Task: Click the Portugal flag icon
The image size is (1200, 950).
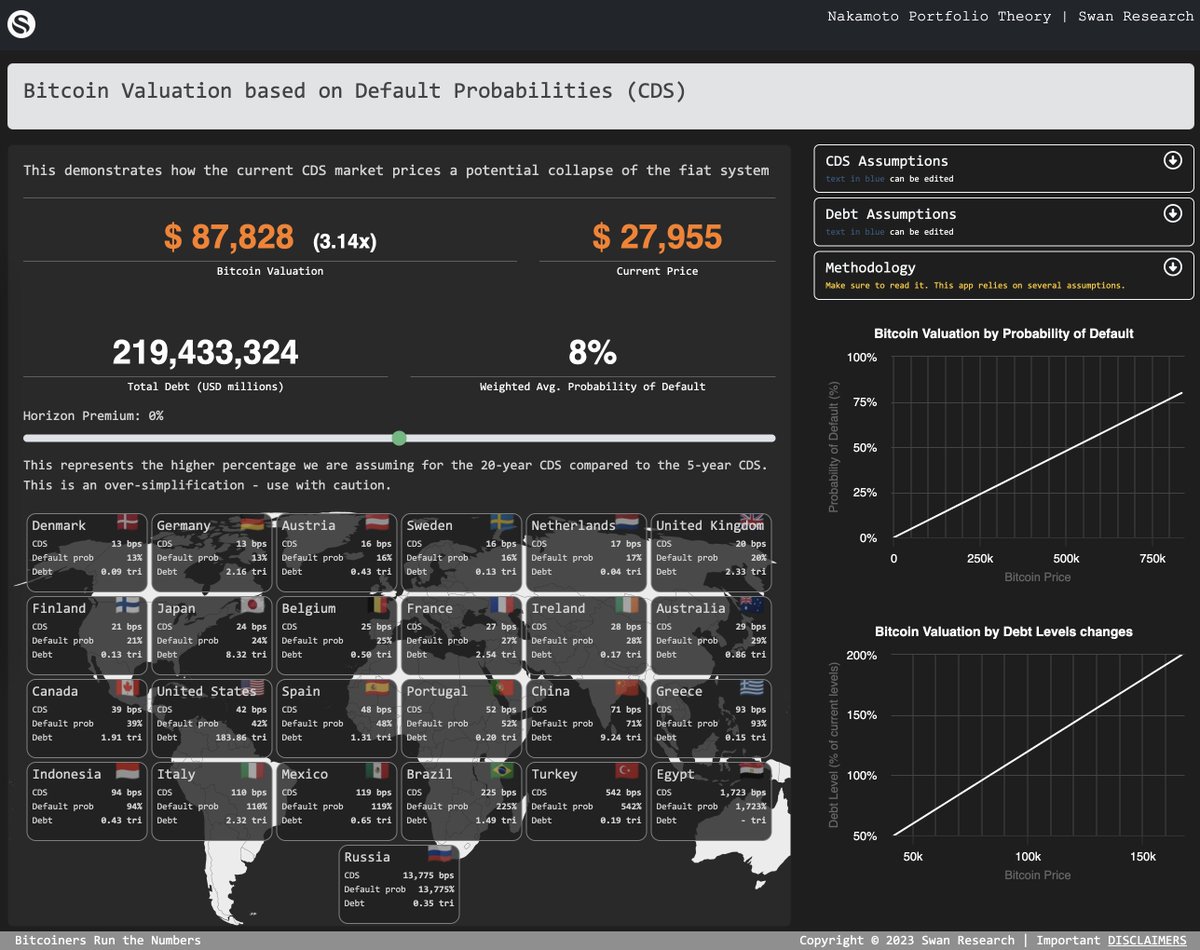Action: tap(503, 688)
